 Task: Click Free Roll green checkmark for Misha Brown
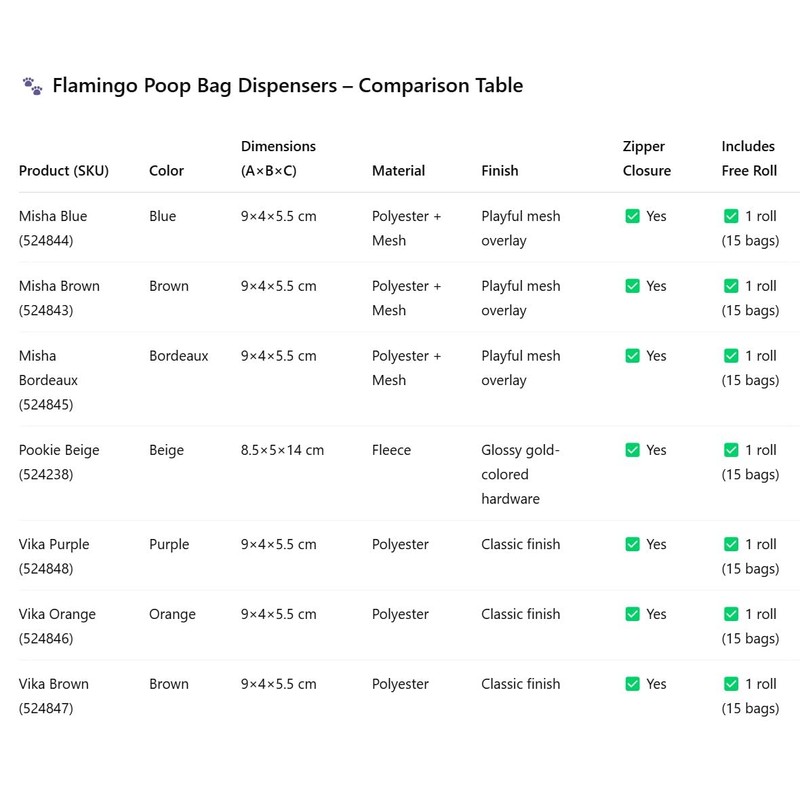point(731,286)
